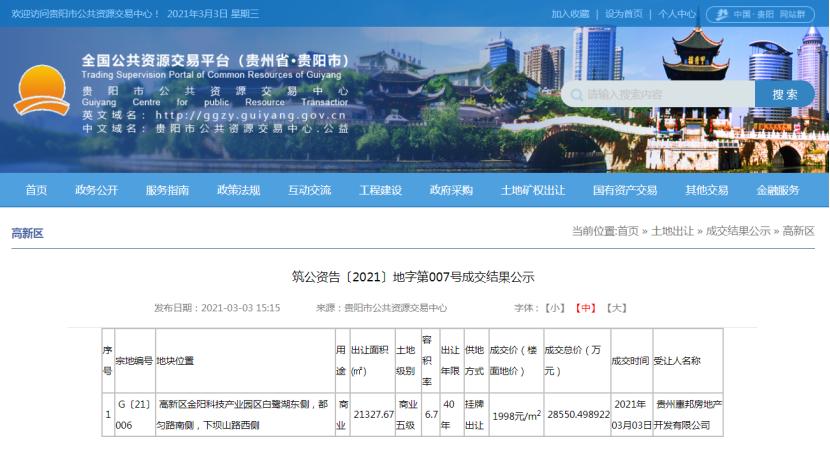Screen dimensions: 830x452
Task: Click the source text 贵阳市公共资源交易中心
Action: [395, 308]
